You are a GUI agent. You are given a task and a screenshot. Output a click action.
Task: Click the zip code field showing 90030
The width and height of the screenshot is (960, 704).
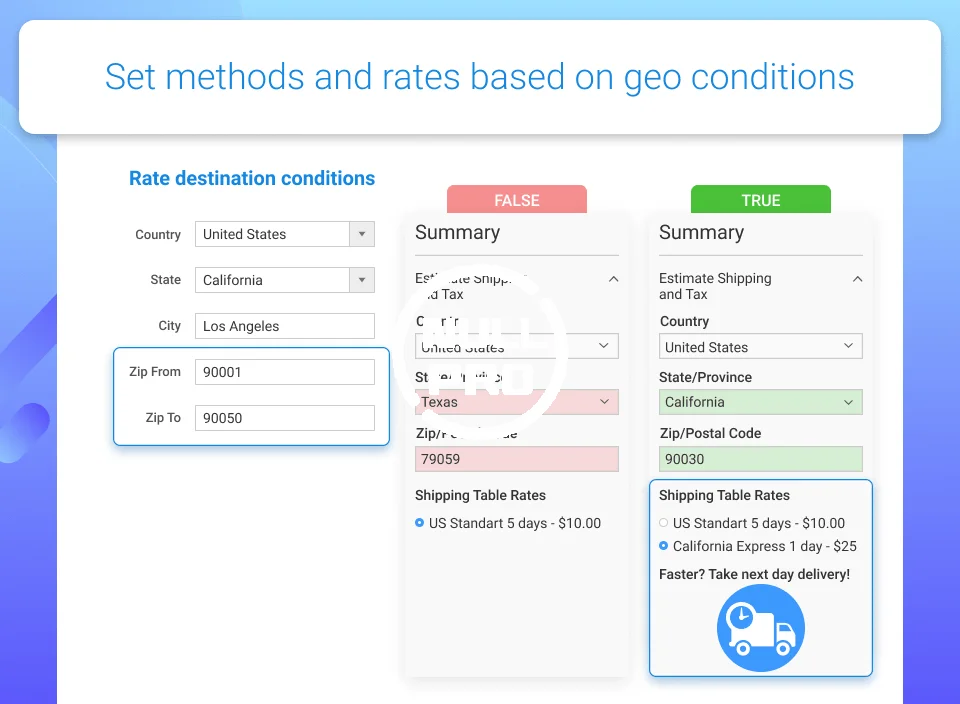(x=761, y=459)
